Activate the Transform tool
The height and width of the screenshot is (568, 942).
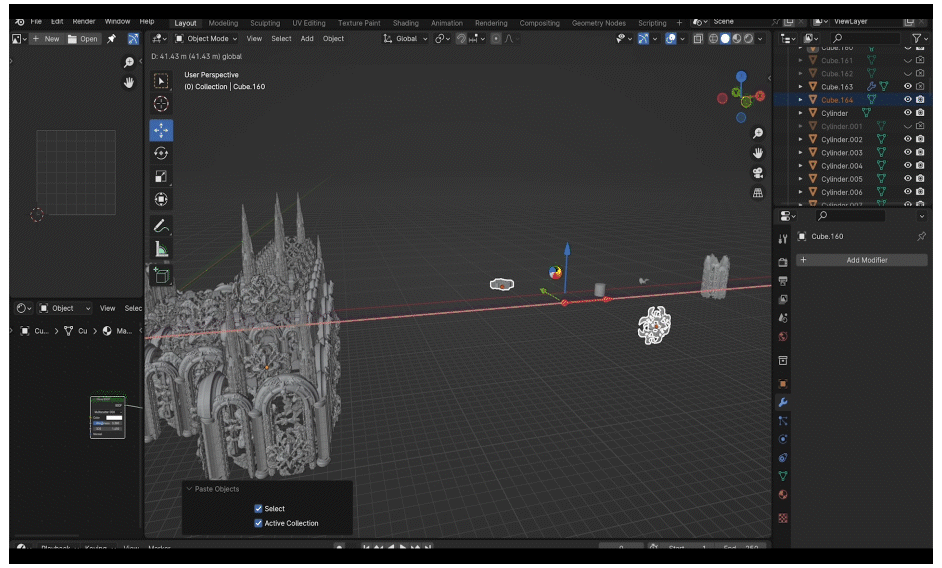161,199
